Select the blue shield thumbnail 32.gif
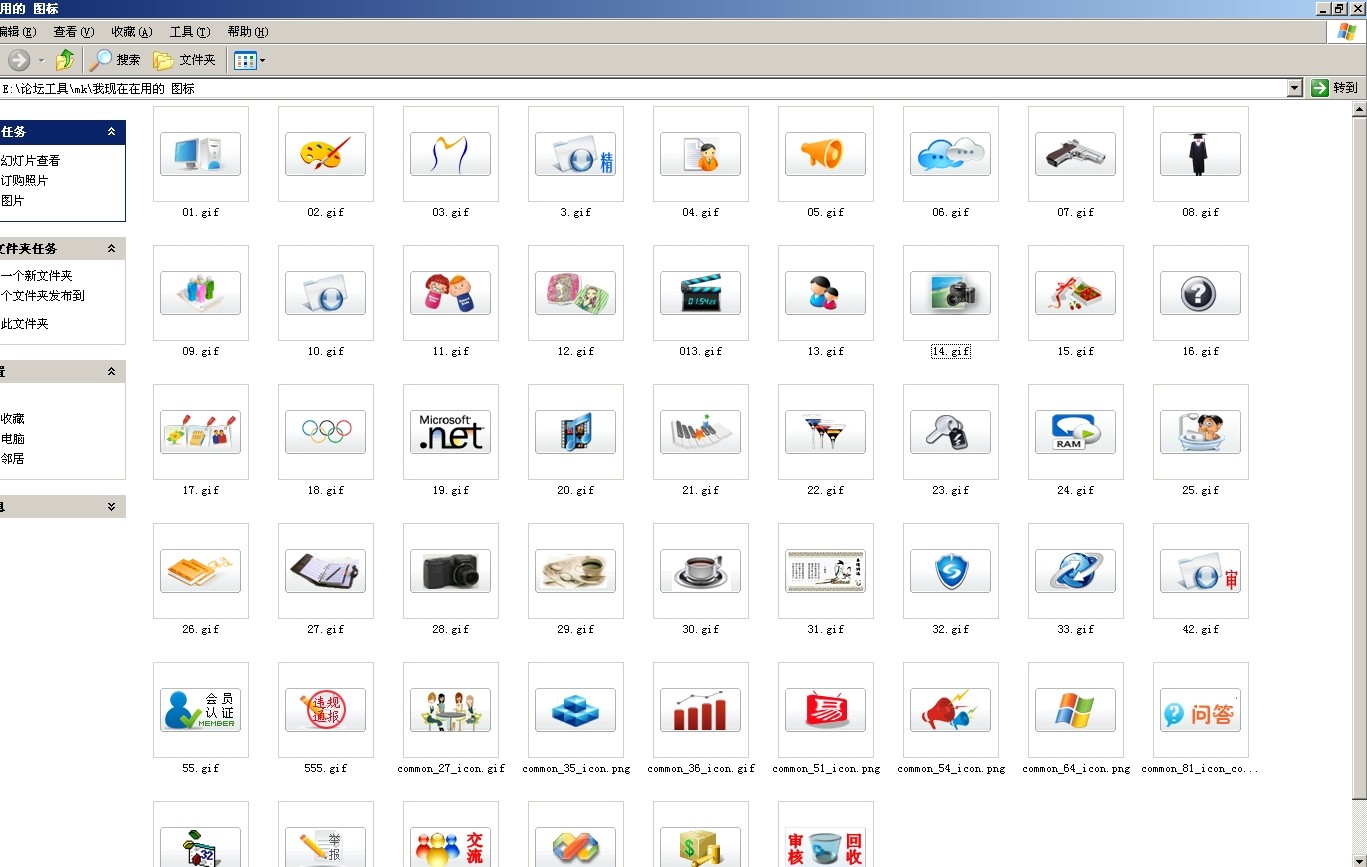The height and width of the screenshot is (867, 1367). point(951,571)
